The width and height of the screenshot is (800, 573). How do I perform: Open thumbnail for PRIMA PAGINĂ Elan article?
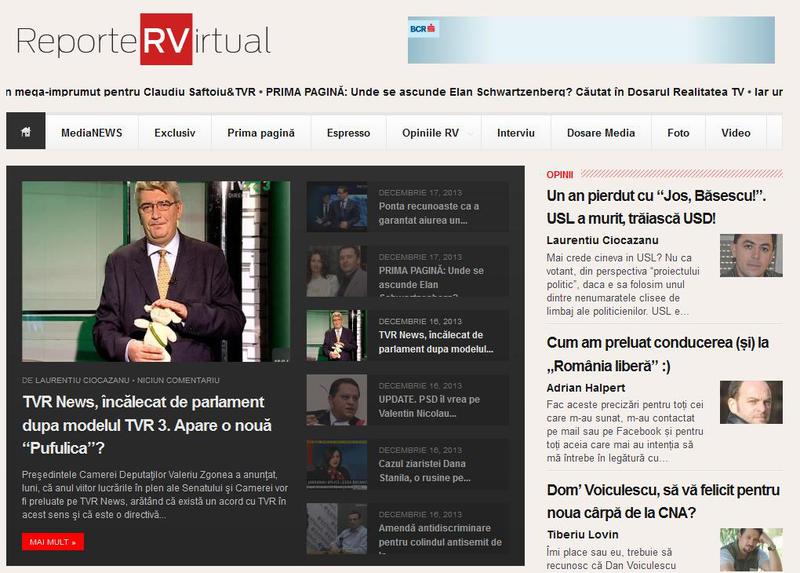(x=337, y=271)
